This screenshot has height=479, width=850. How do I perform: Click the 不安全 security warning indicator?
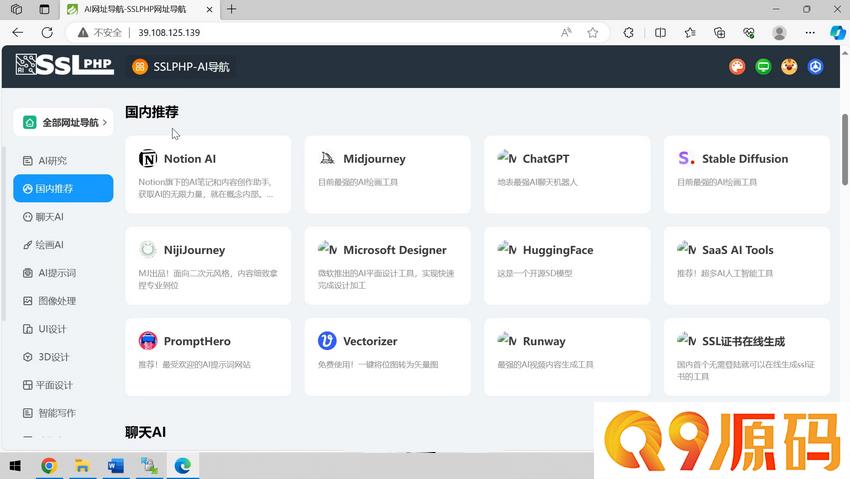[x=100, y=33]
